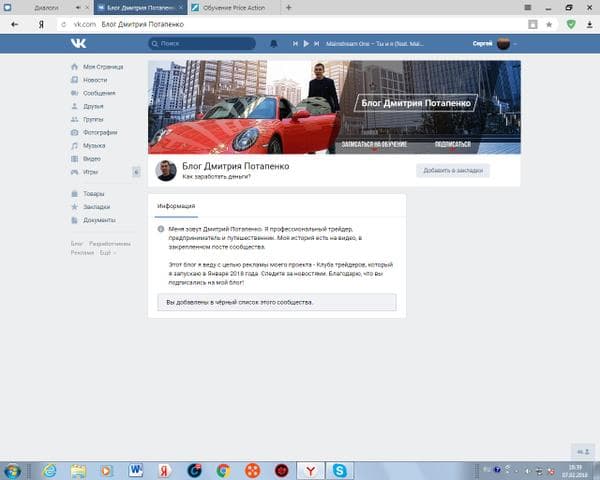Open the Windows Start button

[12, 471]
